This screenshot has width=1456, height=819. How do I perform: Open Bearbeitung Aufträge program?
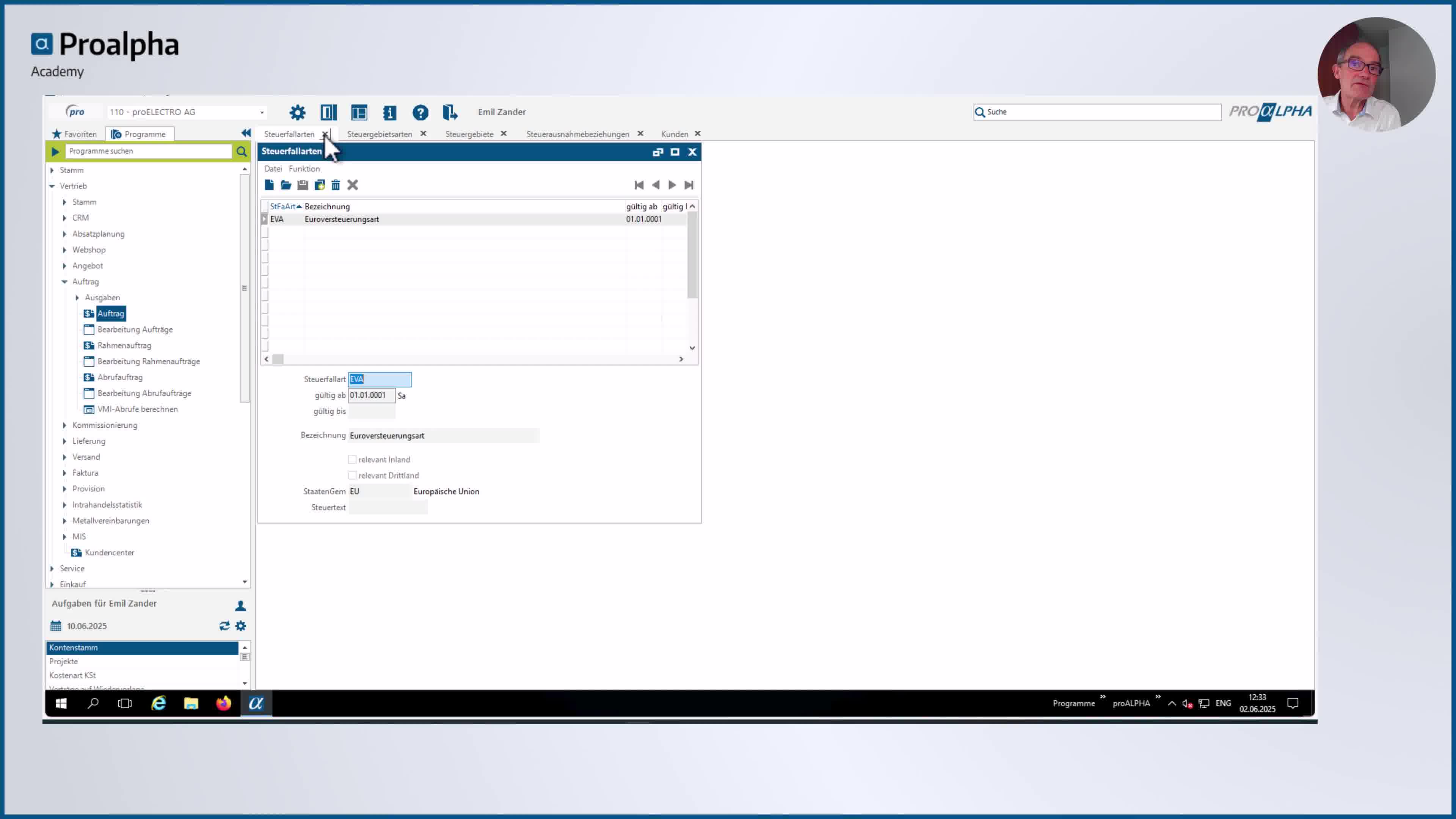point(135,329)
